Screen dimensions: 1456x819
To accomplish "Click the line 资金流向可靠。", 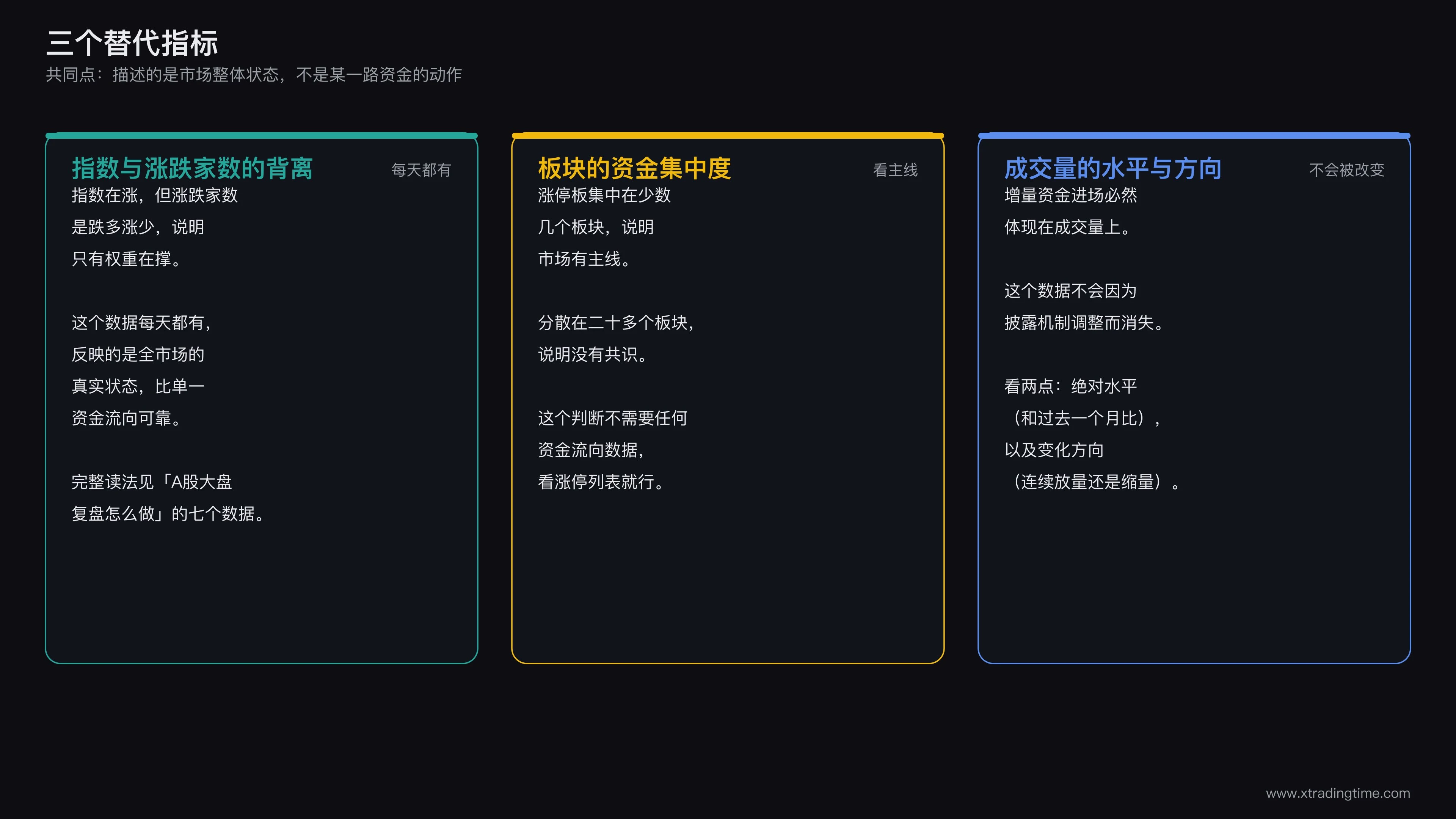I will [126, 418].
